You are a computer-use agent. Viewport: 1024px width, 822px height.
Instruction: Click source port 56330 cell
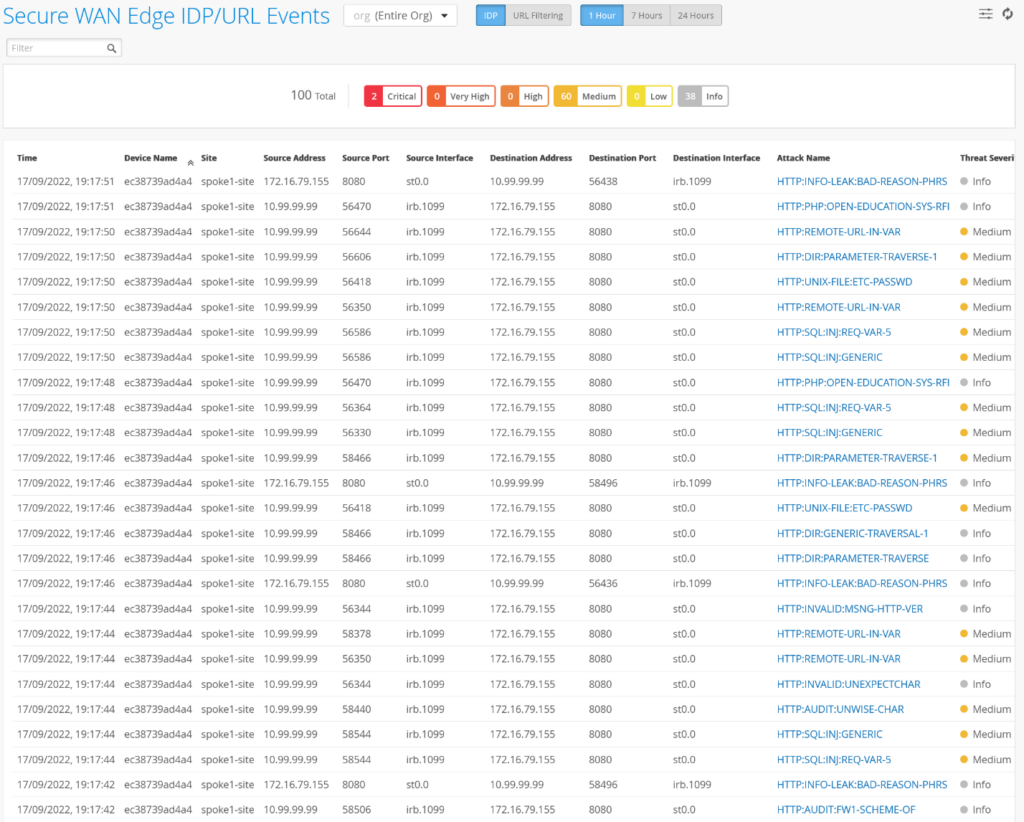tap(357, 433)
